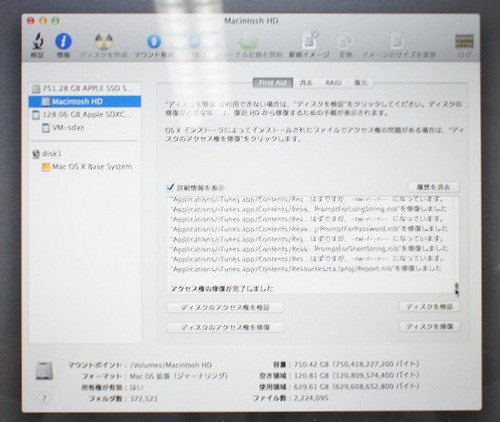This screenshot has height=422, width=500.
Task: Click Verify Disk (ディスクを検証) button
Action: point(429,307)
